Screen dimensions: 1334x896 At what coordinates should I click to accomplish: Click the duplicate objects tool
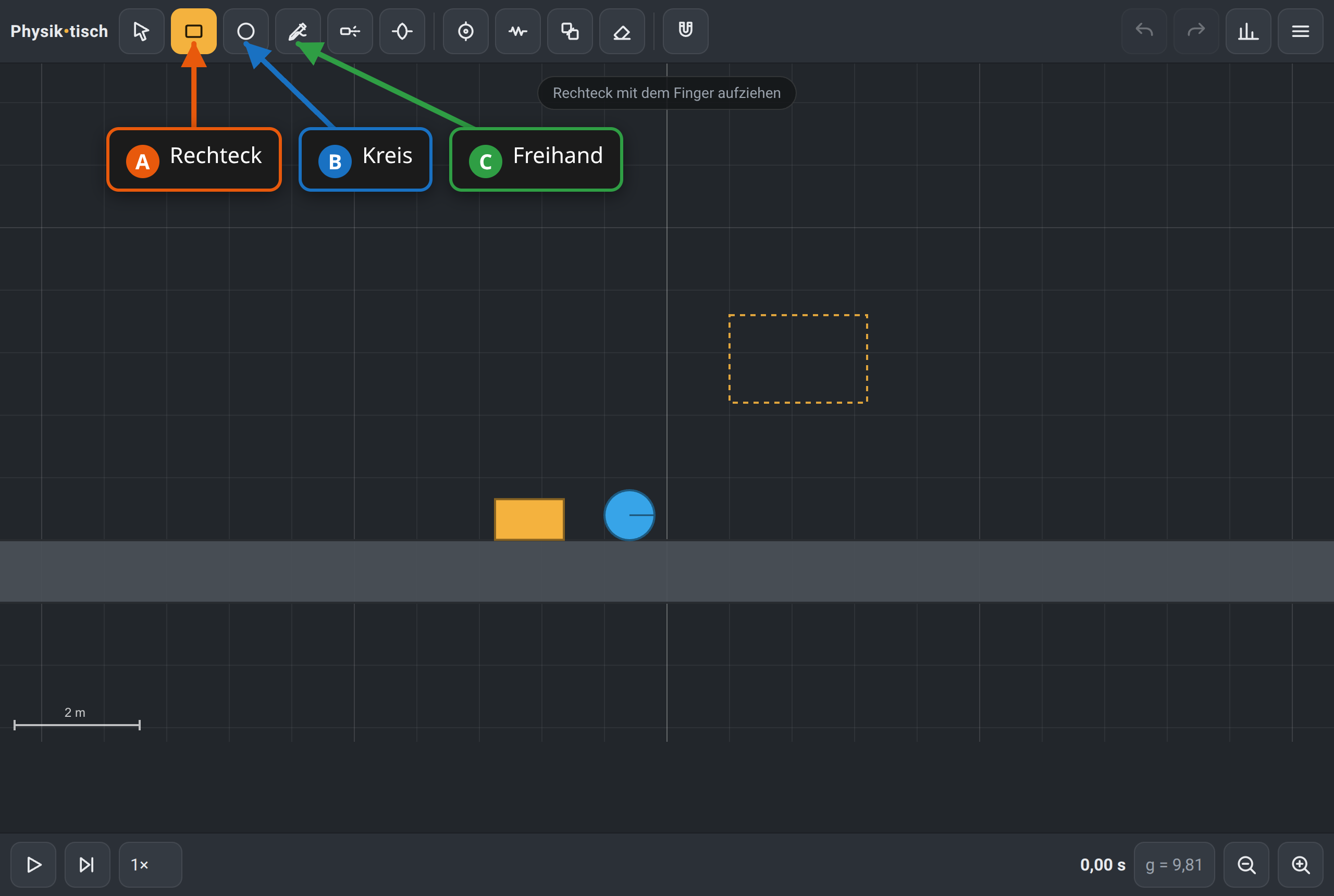tap(570, 31)
